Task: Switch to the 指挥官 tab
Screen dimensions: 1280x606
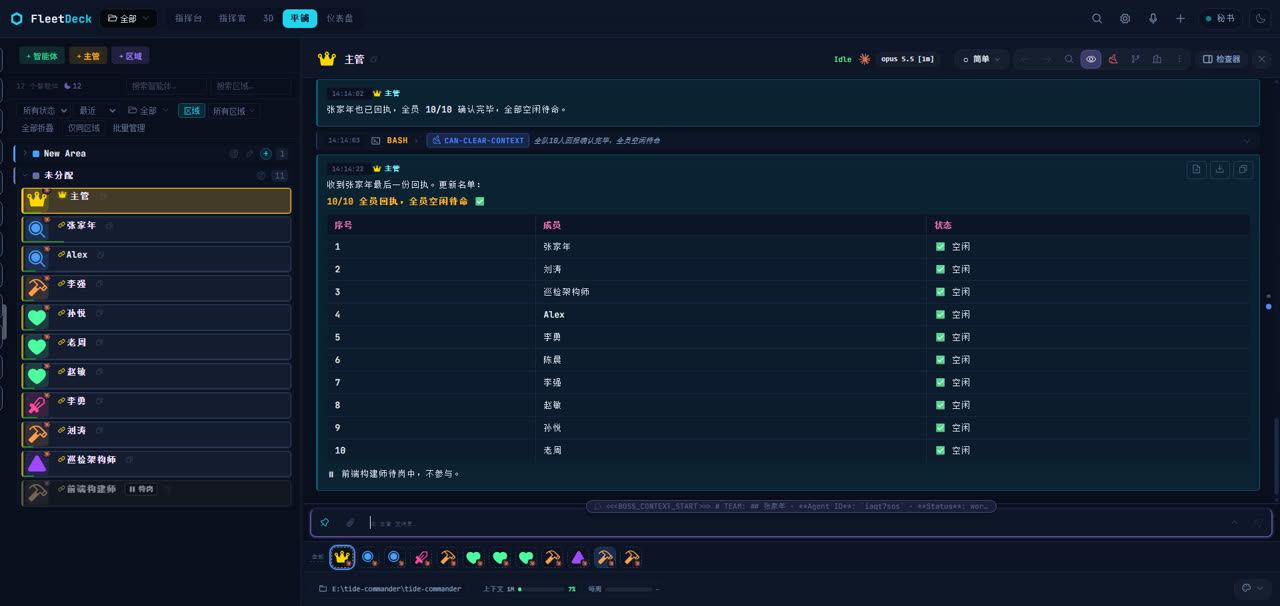Action: [x=232, y=18]
